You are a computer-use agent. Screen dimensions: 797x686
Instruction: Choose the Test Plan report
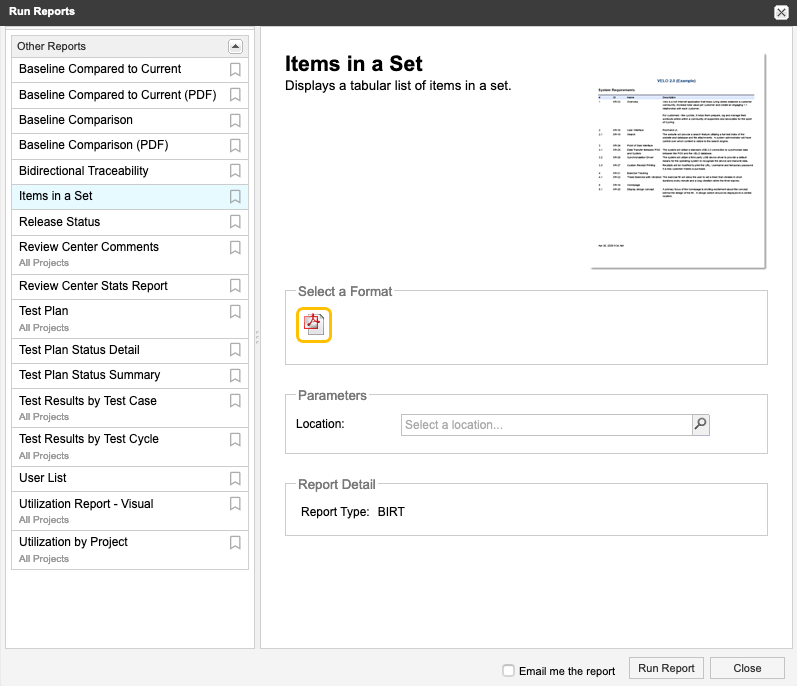[x=130, y=319]
